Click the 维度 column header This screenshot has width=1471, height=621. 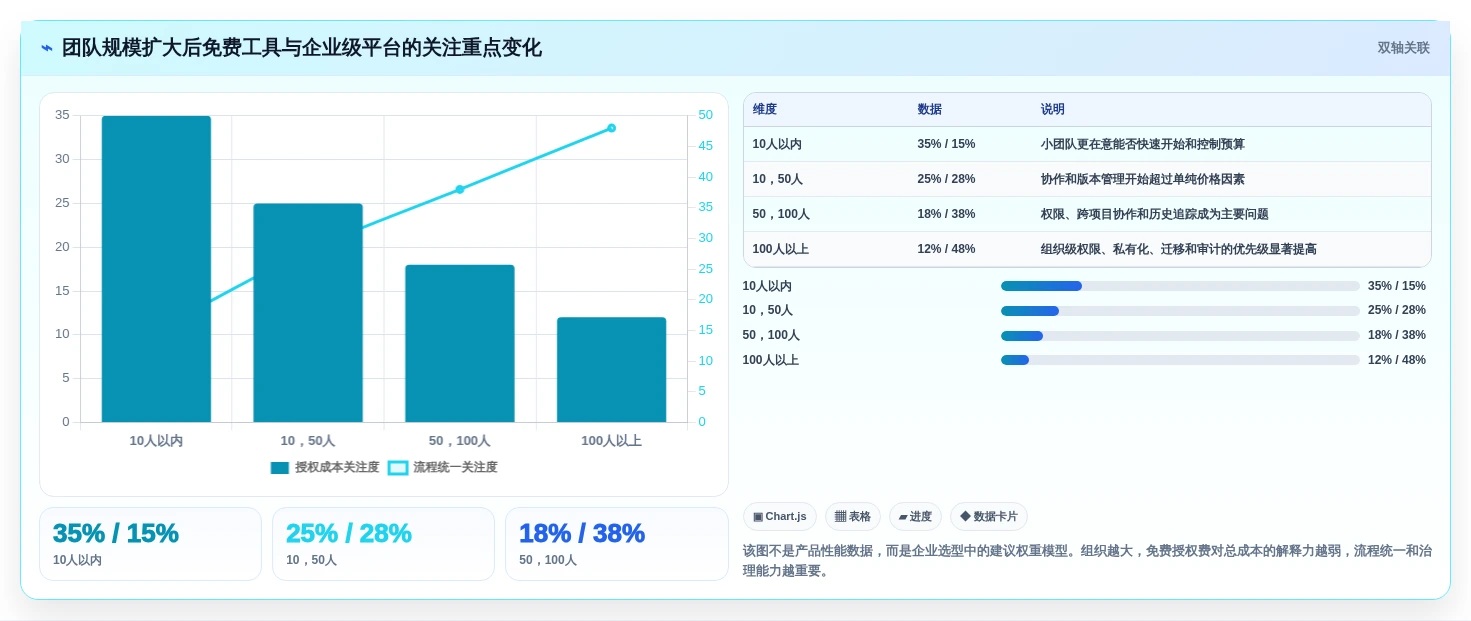pyautogui.click(x=765, y=110)
